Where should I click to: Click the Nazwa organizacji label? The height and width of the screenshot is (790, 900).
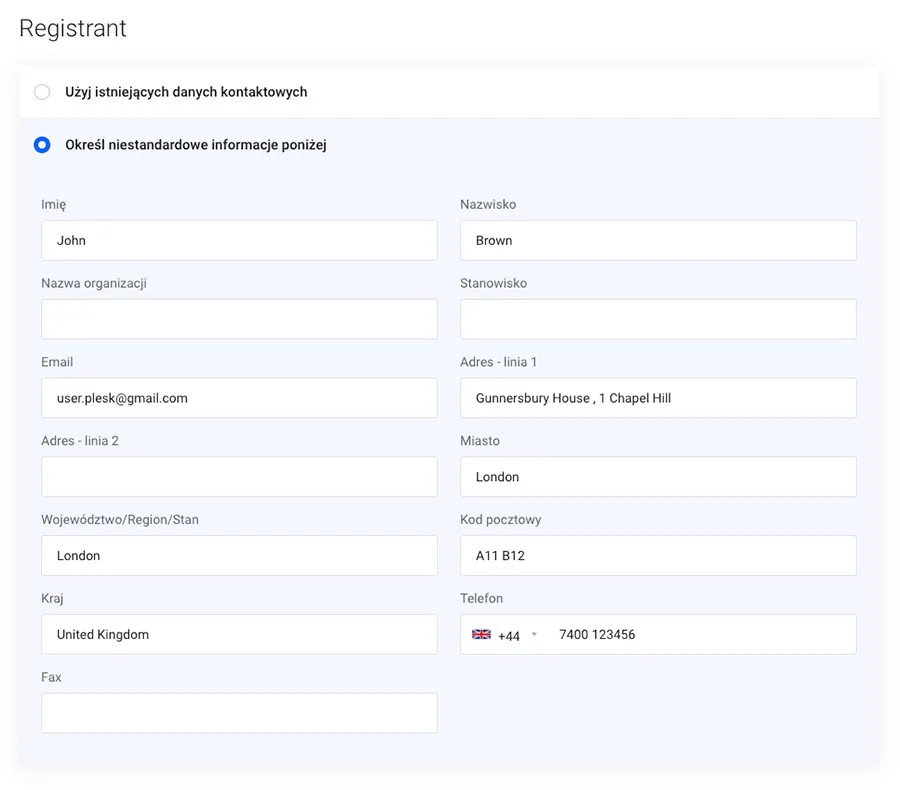(x=94, y=284)
